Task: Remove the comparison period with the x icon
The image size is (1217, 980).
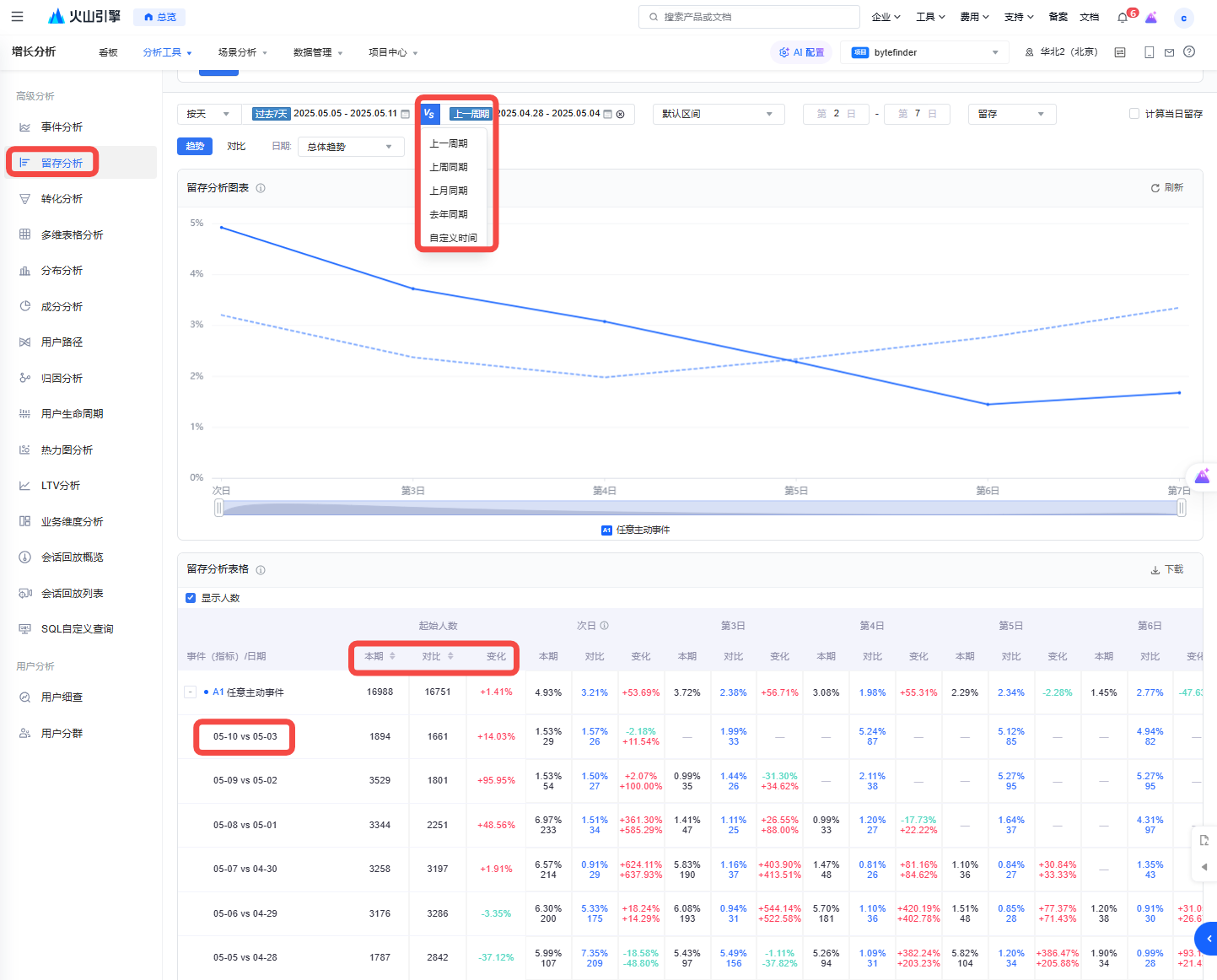Action: [x=620, y=114]
